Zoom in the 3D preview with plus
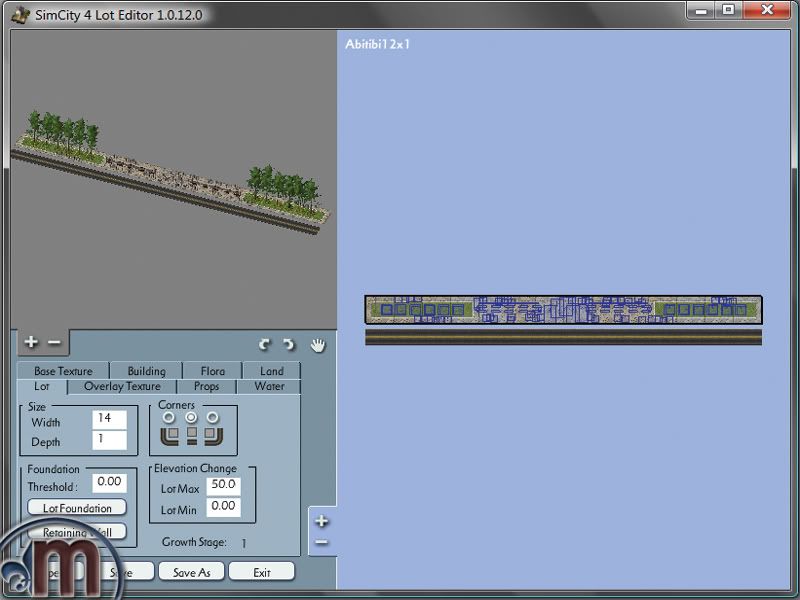 coord(31,342)
